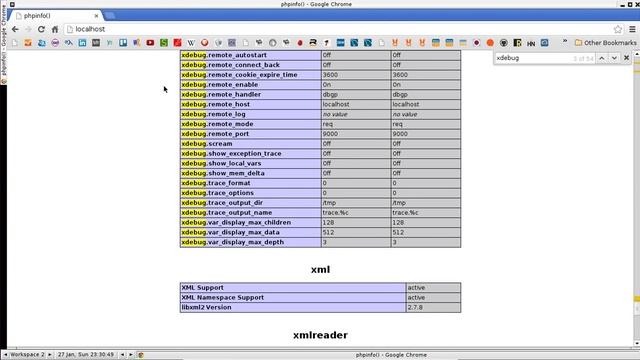Select the xdebug.trace_options directive
This screenshot has height=360, width=640.
pyautogui.click(x=218, y=193)
